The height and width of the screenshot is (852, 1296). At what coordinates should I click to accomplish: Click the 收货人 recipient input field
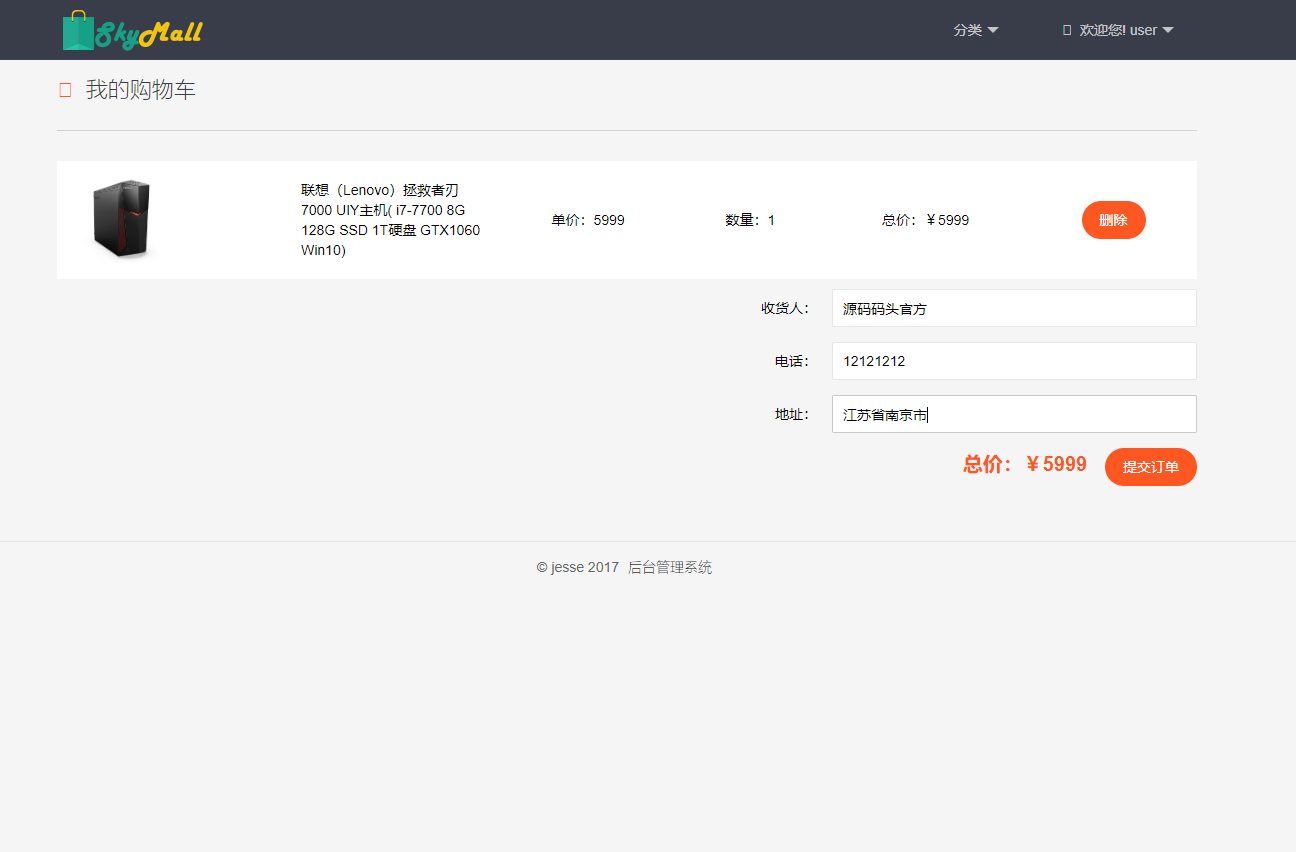pyautogui.click(x=1013, y=308)
